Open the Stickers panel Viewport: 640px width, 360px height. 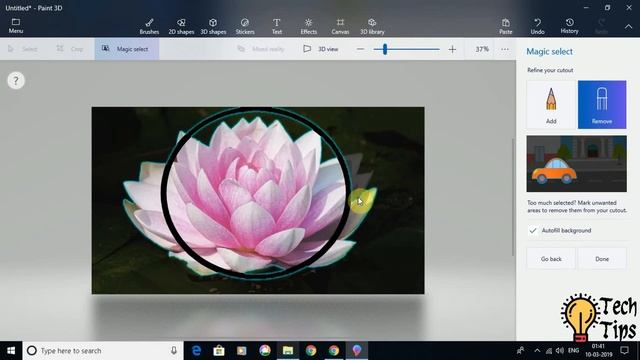tap(245, 26)
